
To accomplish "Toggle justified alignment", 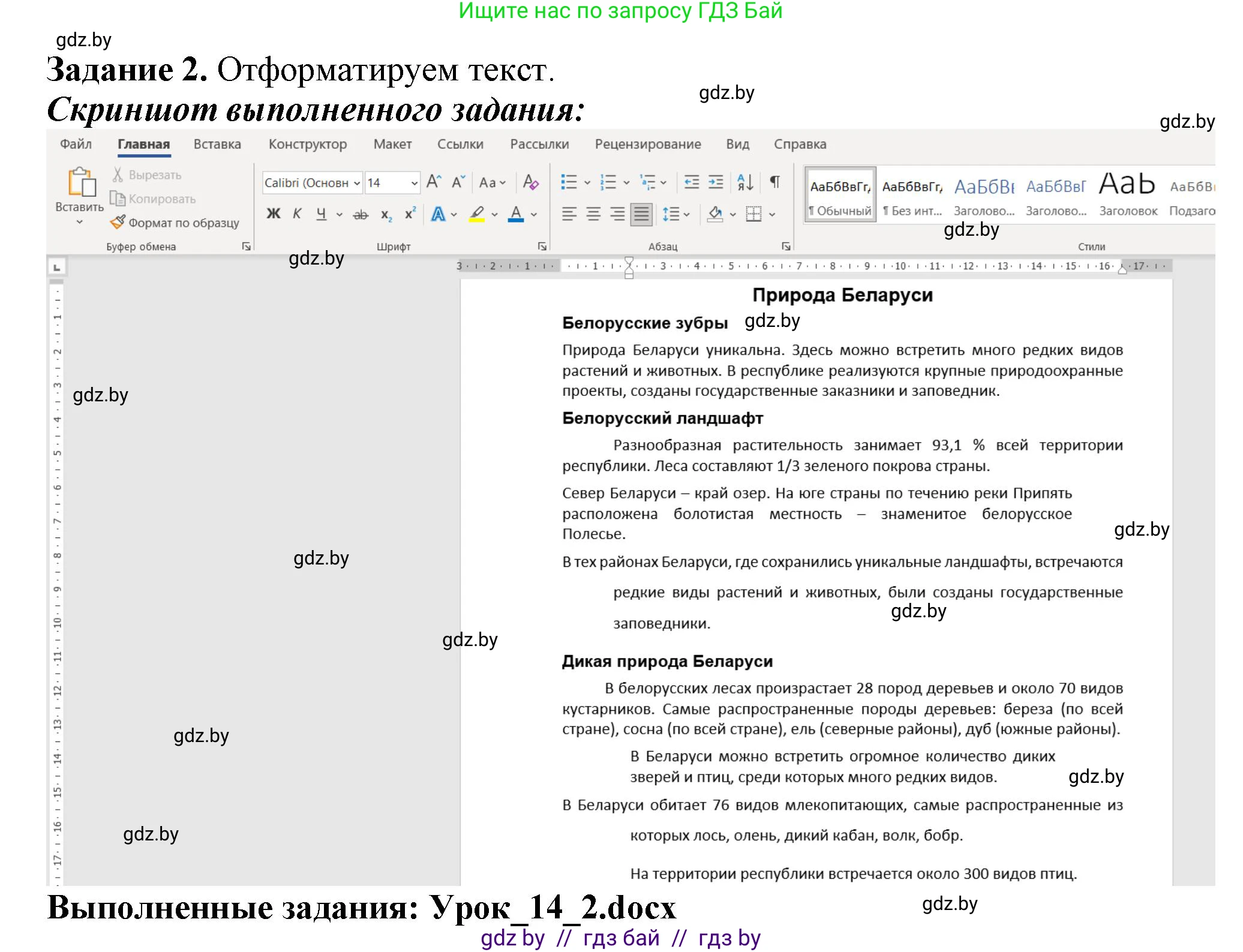I will [641, 214].
